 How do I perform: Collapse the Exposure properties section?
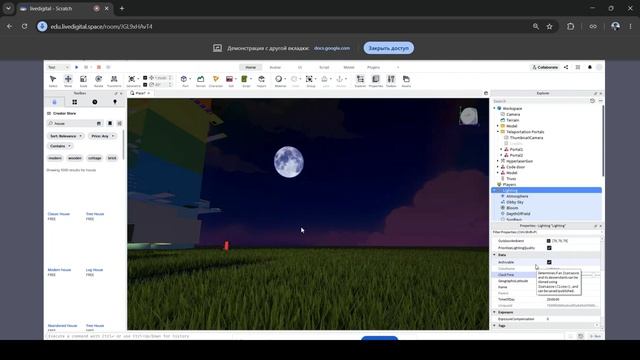494,312
